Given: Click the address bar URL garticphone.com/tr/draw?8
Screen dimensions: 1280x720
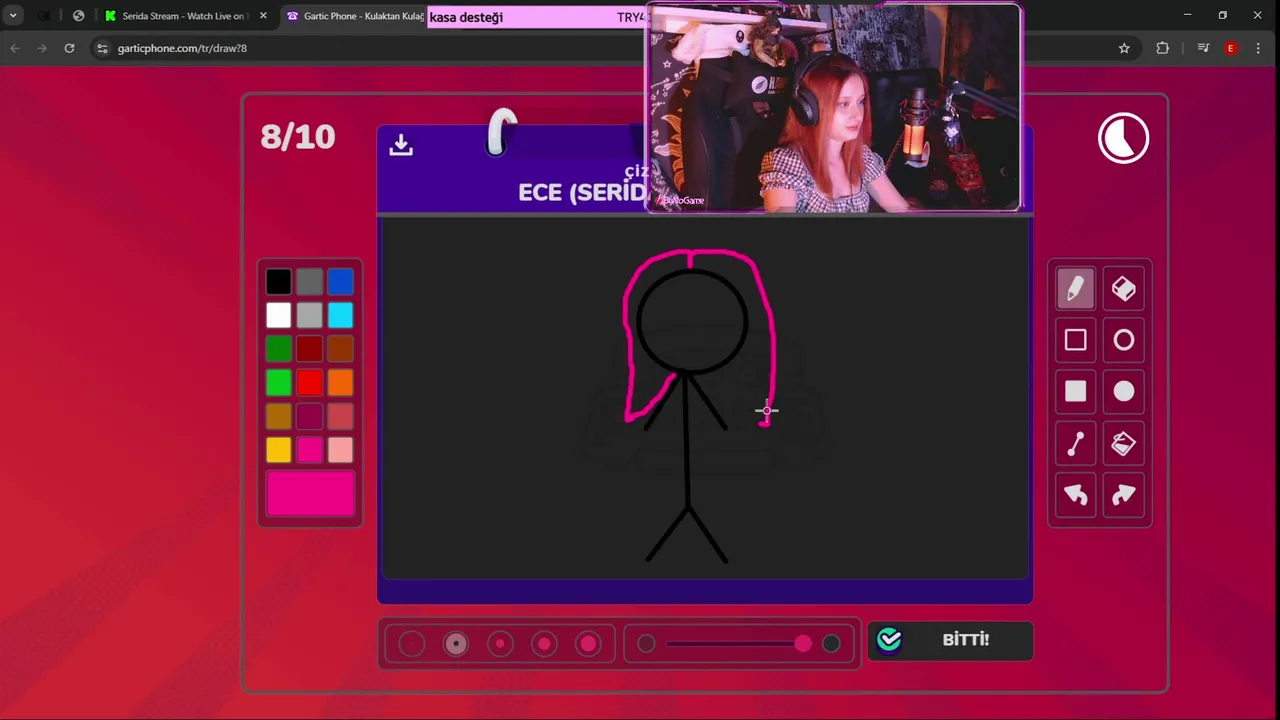Looking at the screenshot, I should point(182,48).
